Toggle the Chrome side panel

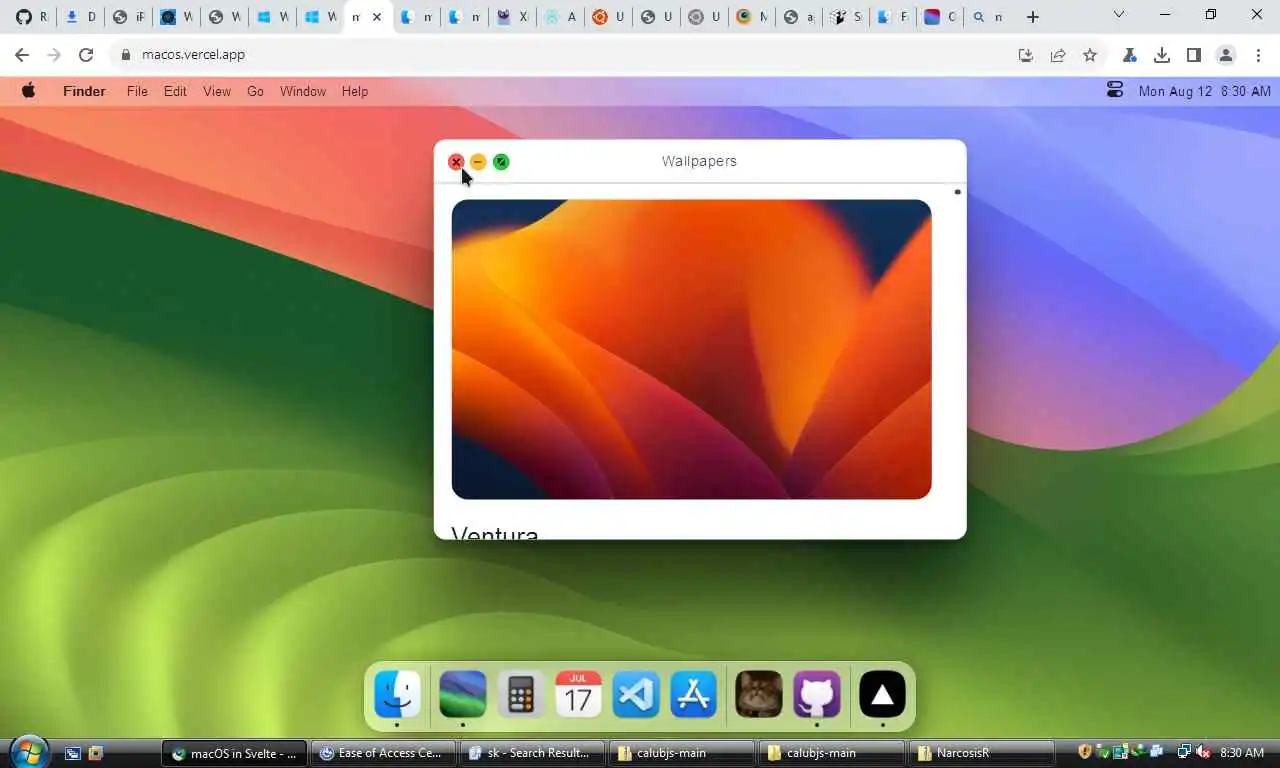tap(1194, 55)
